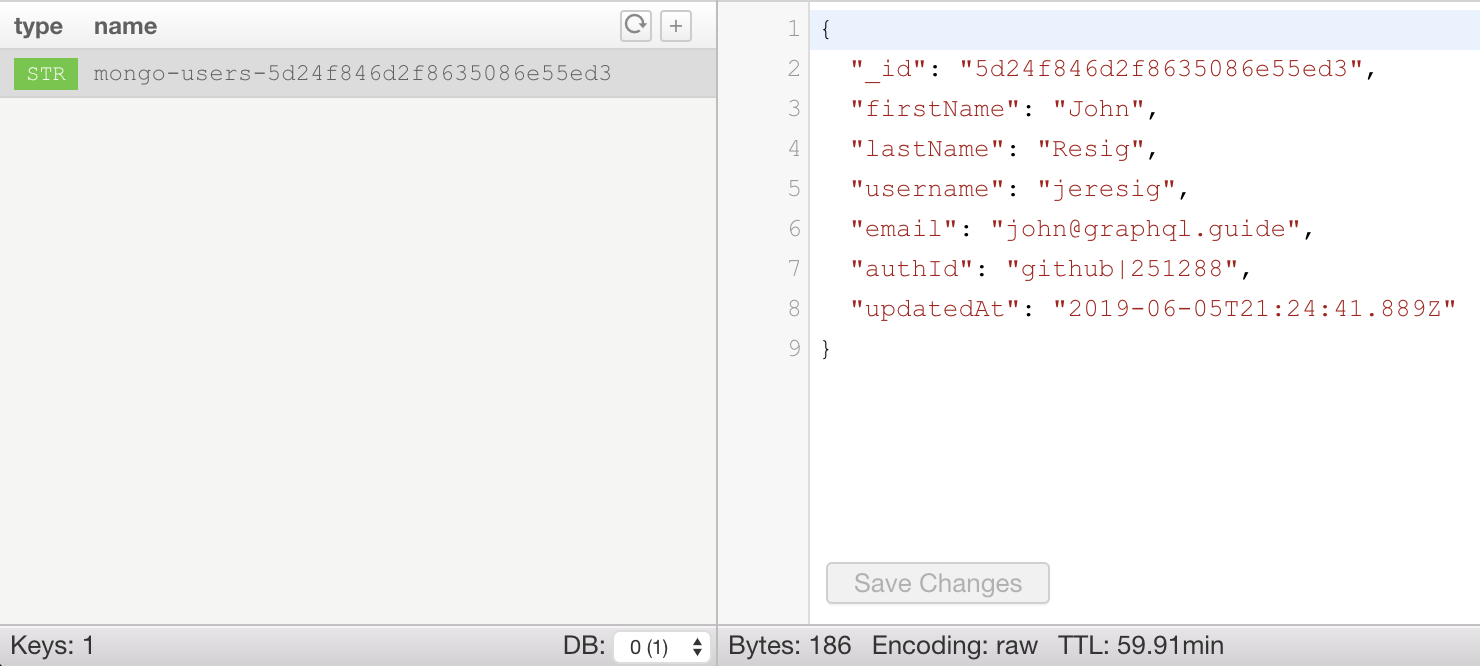This screenshot has height=666, width=1480.
Task: Click line number 9 in gutter
Action: (794, 349)
